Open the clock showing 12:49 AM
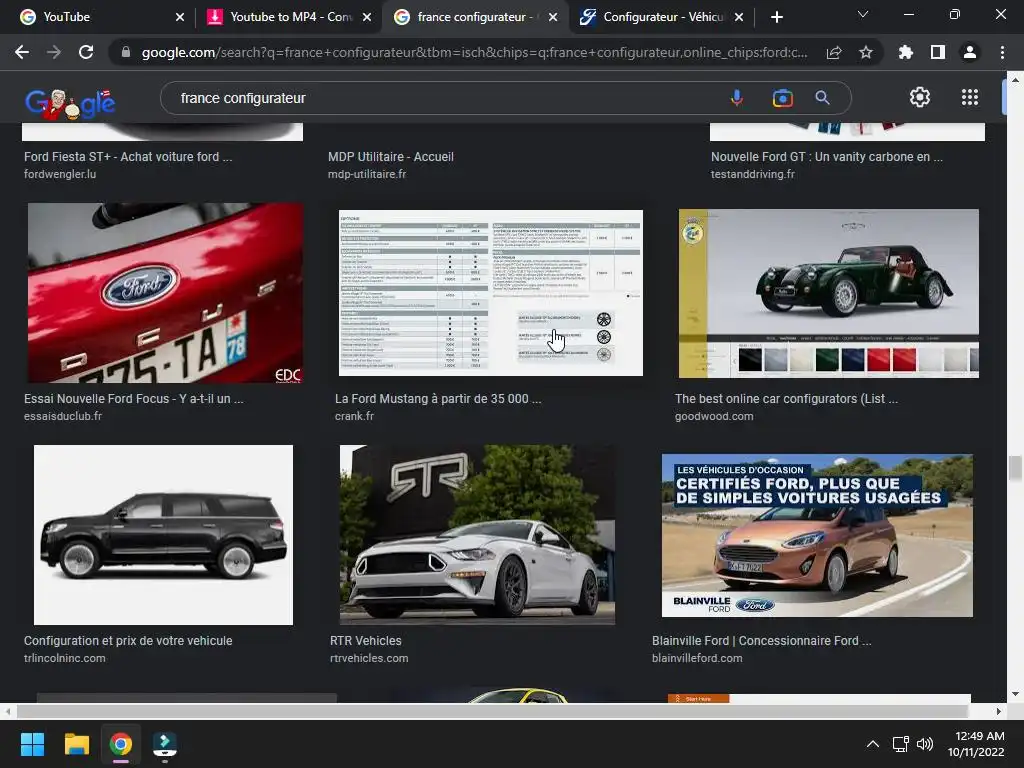The image size is (1024, 768). click(976, 744)
